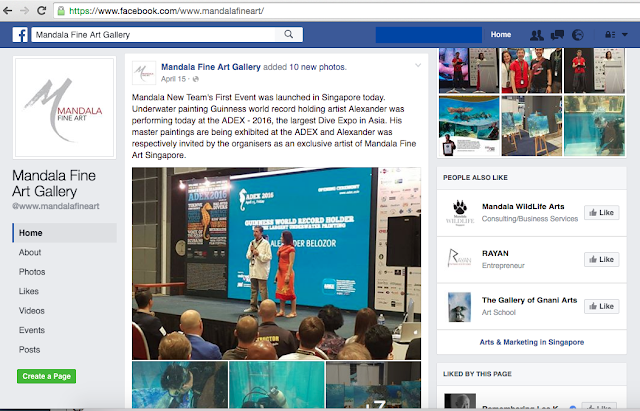Like The Gallery of Gnani Arts page
Screen dimensions: 640x411
coord(602,307)
